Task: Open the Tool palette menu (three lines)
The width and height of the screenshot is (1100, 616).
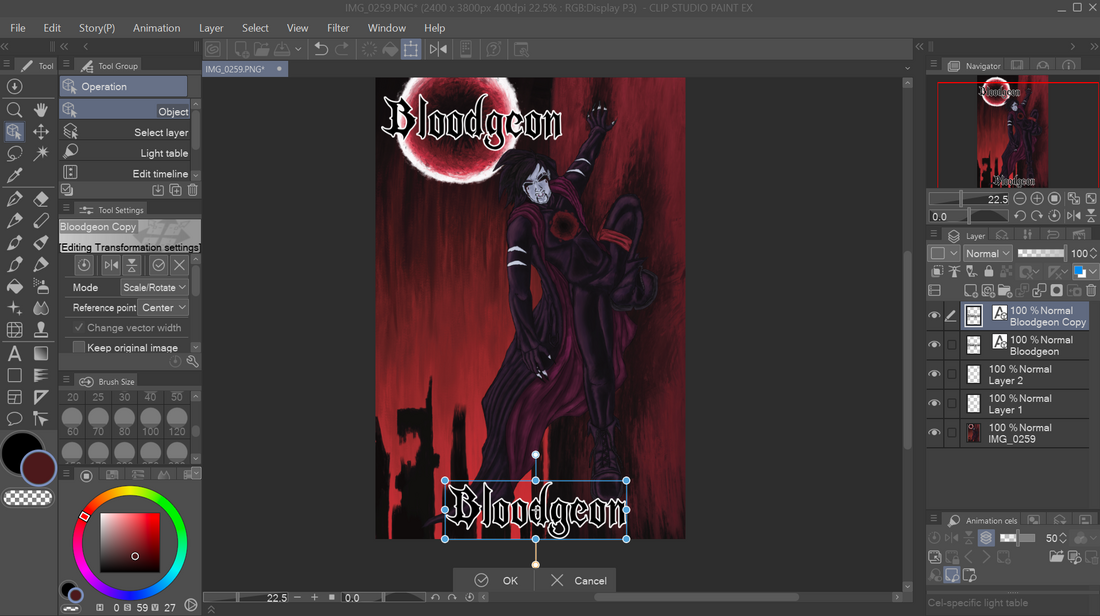Action: click(6, 65)
